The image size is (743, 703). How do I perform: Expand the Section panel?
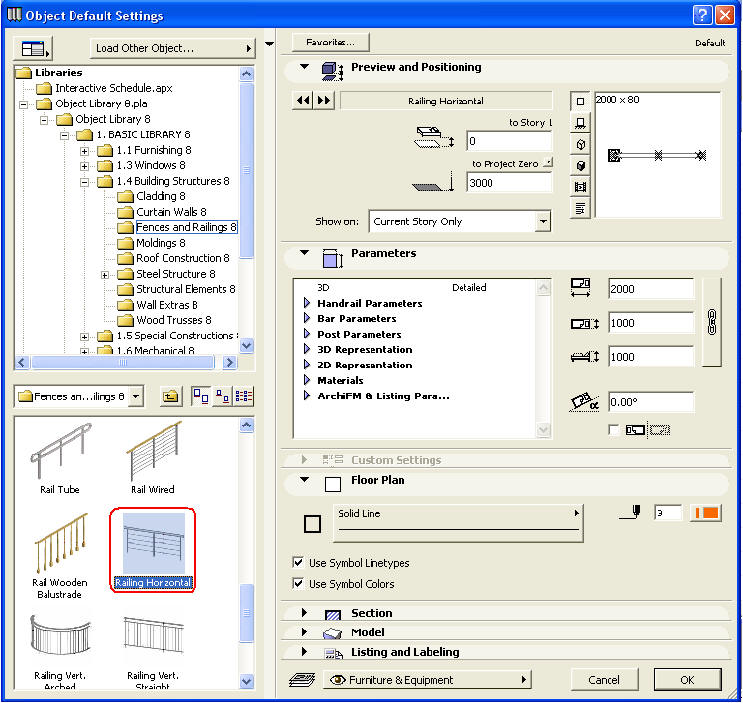(x=305, y=613)
